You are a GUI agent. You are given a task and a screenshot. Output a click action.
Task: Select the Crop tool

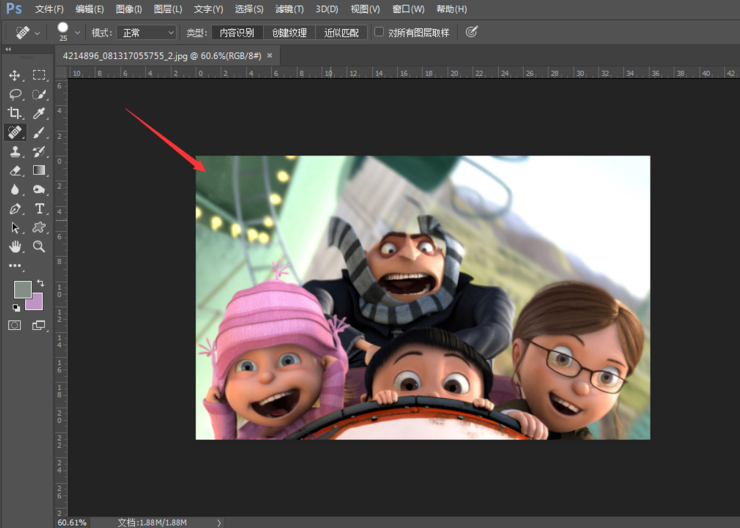click(15, 113)
